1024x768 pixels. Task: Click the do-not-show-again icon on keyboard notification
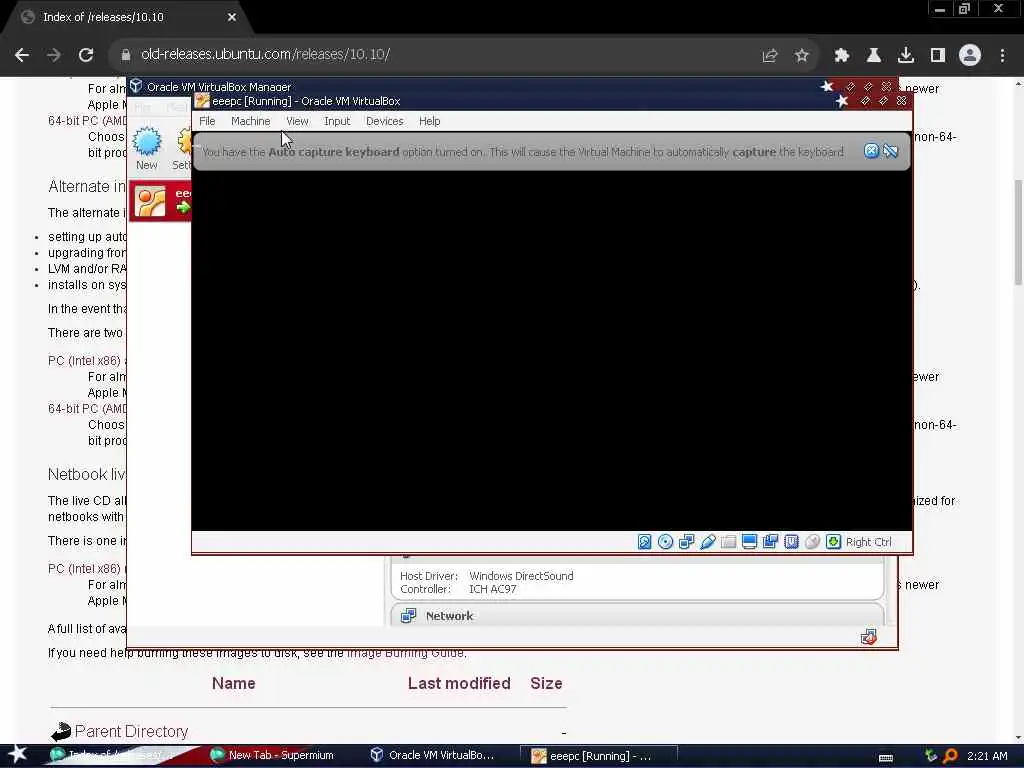coord(891,152)
